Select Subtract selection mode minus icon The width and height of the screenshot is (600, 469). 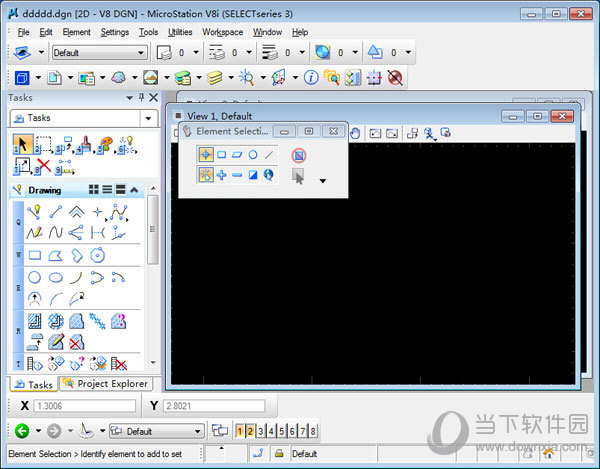click(x=237, y=175)
